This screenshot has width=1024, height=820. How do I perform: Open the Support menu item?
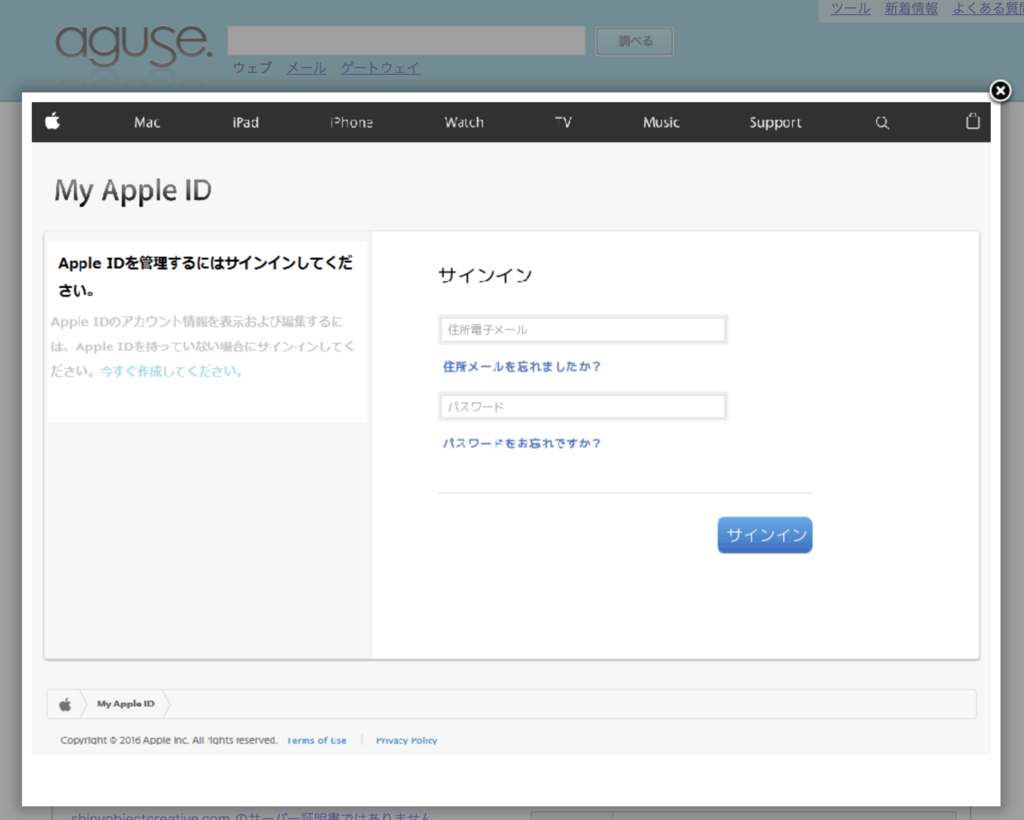pyautogui.click(x=775, y=123)
